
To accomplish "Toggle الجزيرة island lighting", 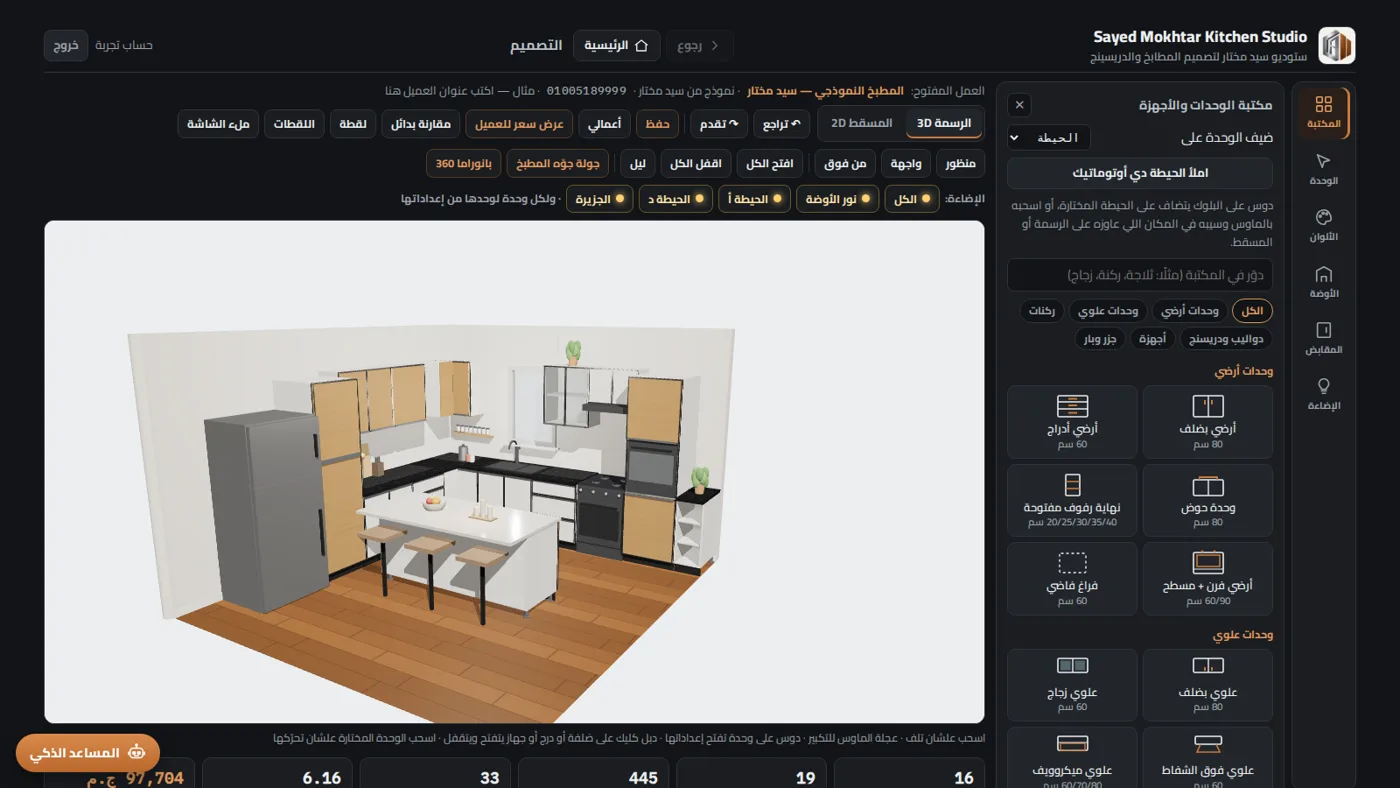I will click(601, 199).
